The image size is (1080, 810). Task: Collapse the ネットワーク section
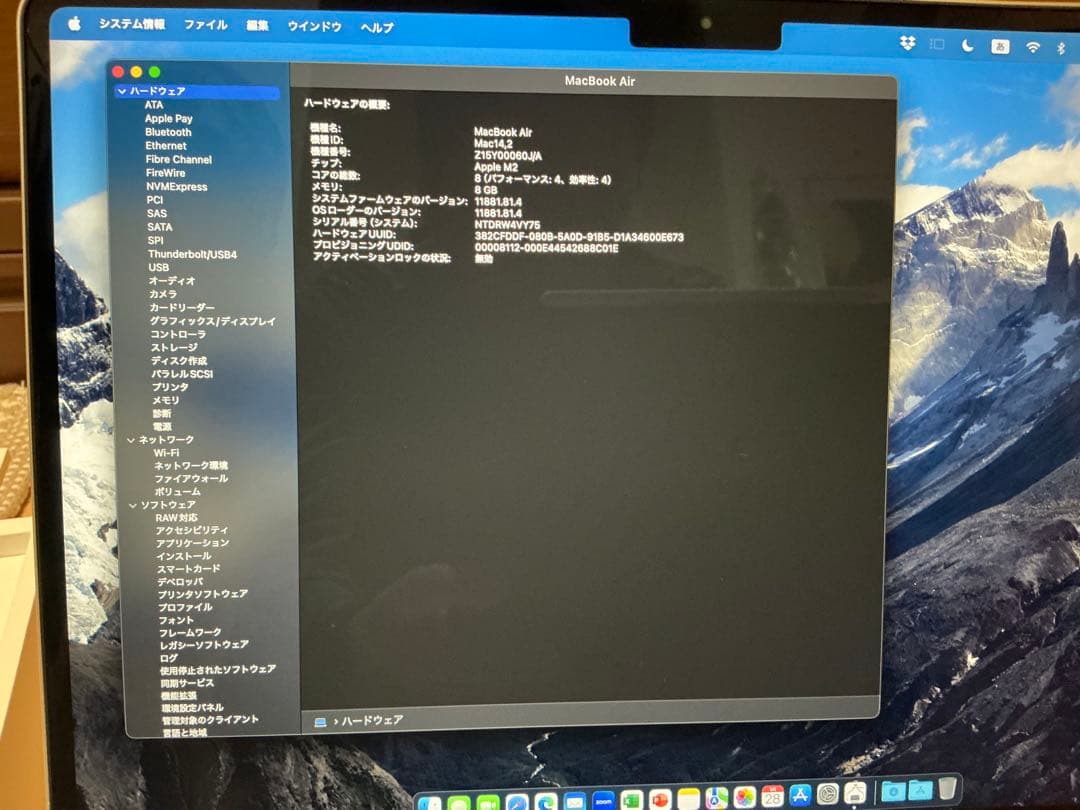[131, 439]
